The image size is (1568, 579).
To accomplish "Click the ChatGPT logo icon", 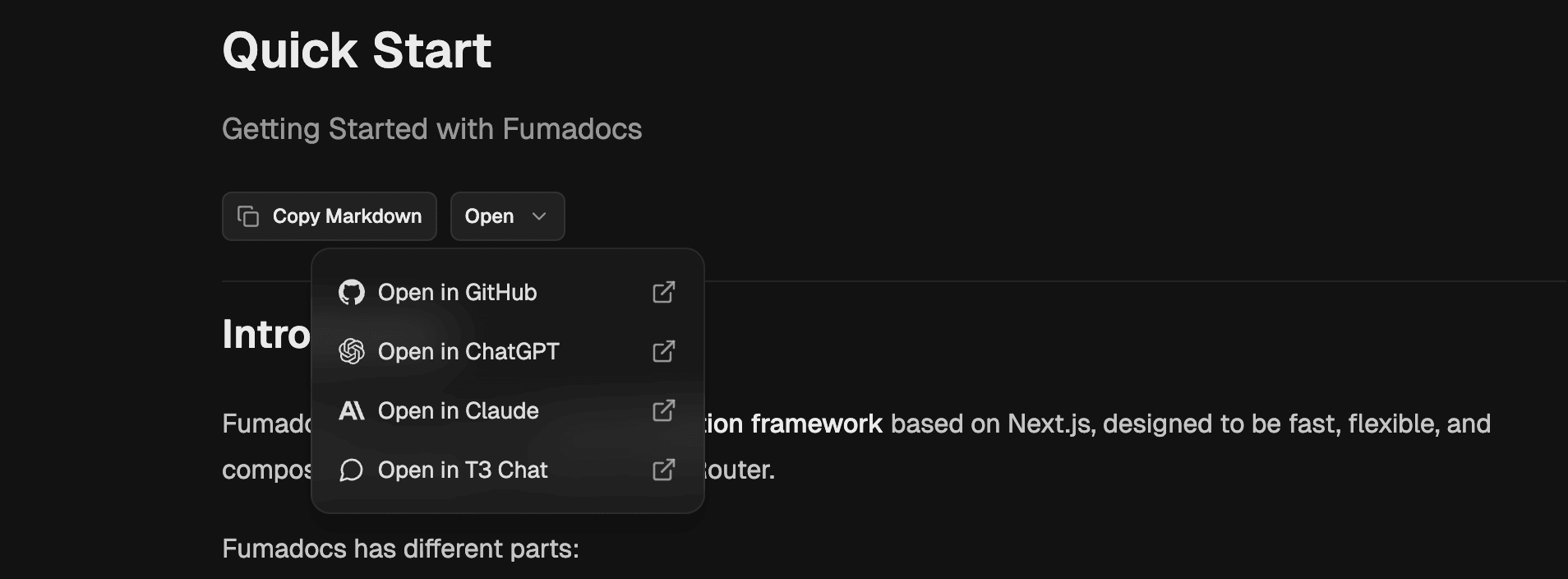I will tap(353, 351).
